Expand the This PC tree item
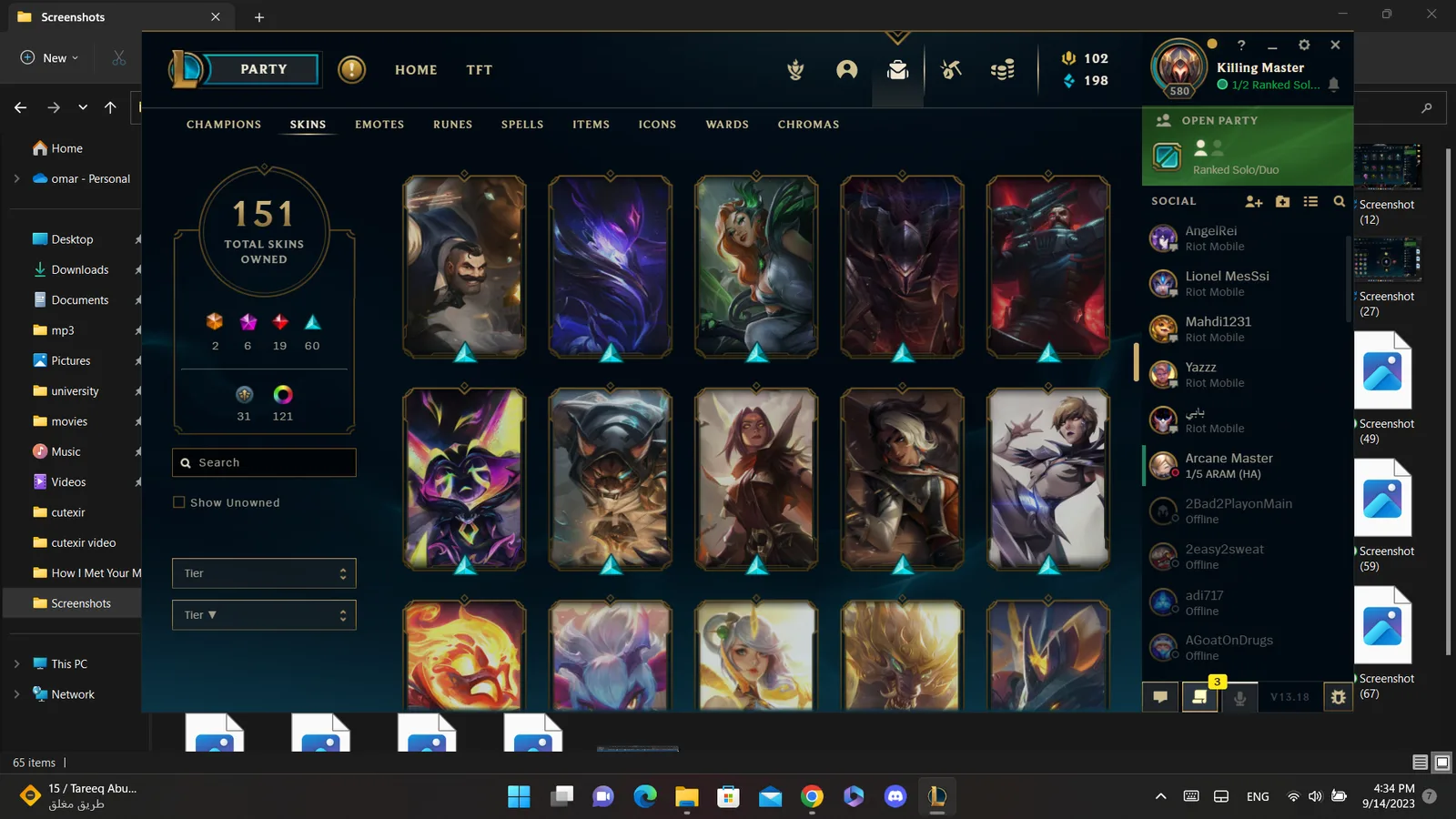Screen dimensions: 1456x819 click(16, 663)
